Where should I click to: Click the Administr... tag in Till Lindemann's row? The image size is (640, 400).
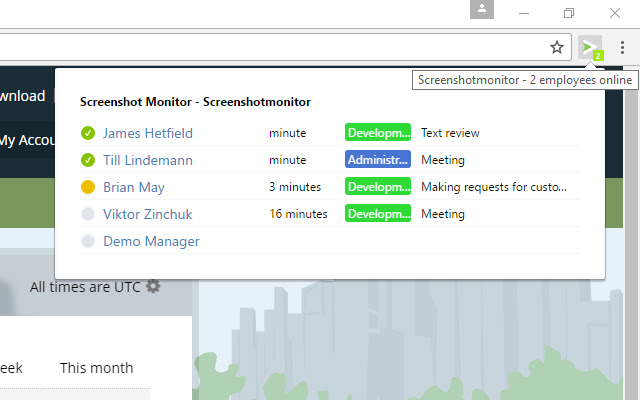point(378,159)
